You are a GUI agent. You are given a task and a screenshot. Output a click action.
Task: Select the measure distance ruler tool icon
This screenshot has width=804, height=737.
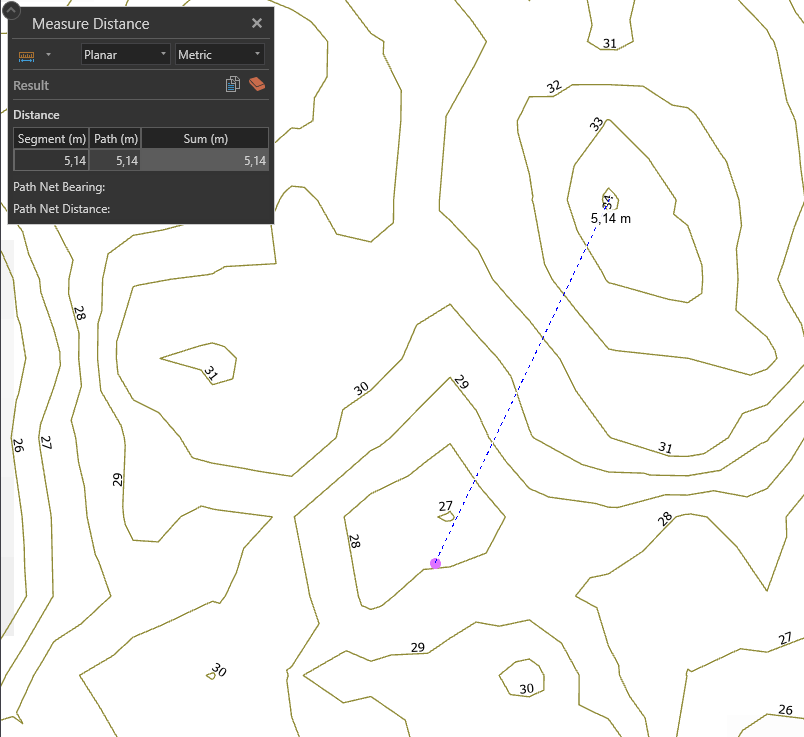26,55
